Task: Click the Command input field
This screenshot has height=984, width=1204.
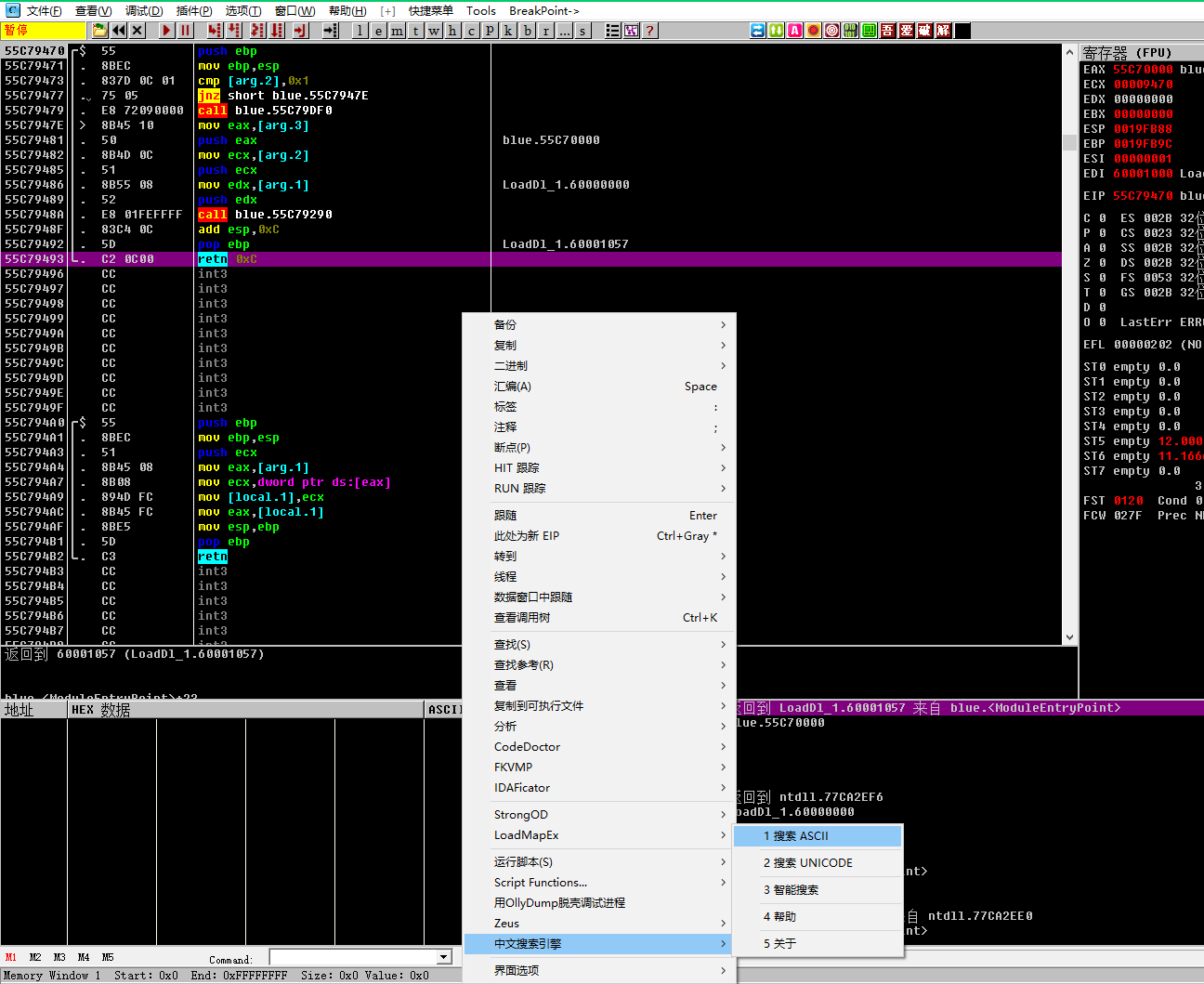Action: click(x=353, y=957)
